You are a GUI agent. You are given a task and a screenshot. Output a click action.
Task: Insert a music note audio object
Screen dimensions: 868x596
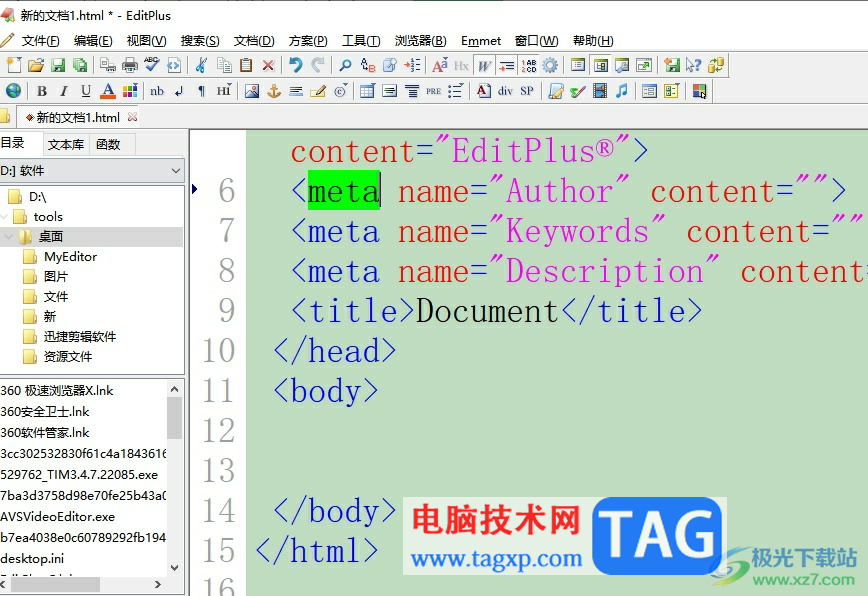(x=622, y=91)
